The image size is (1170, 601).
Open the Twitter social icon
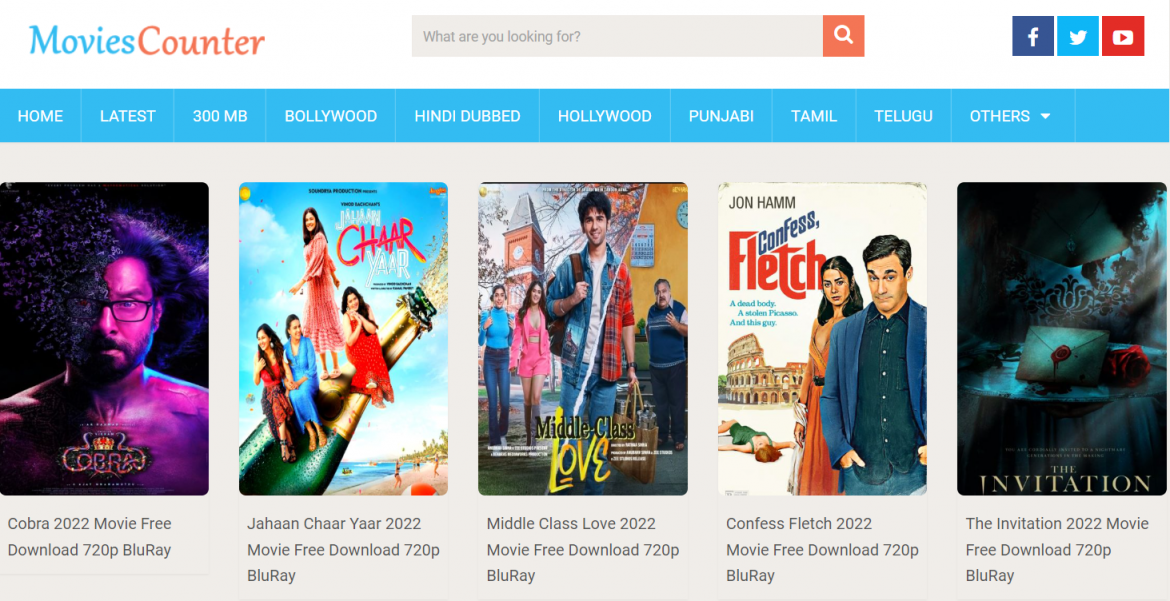pos(1077,37)
